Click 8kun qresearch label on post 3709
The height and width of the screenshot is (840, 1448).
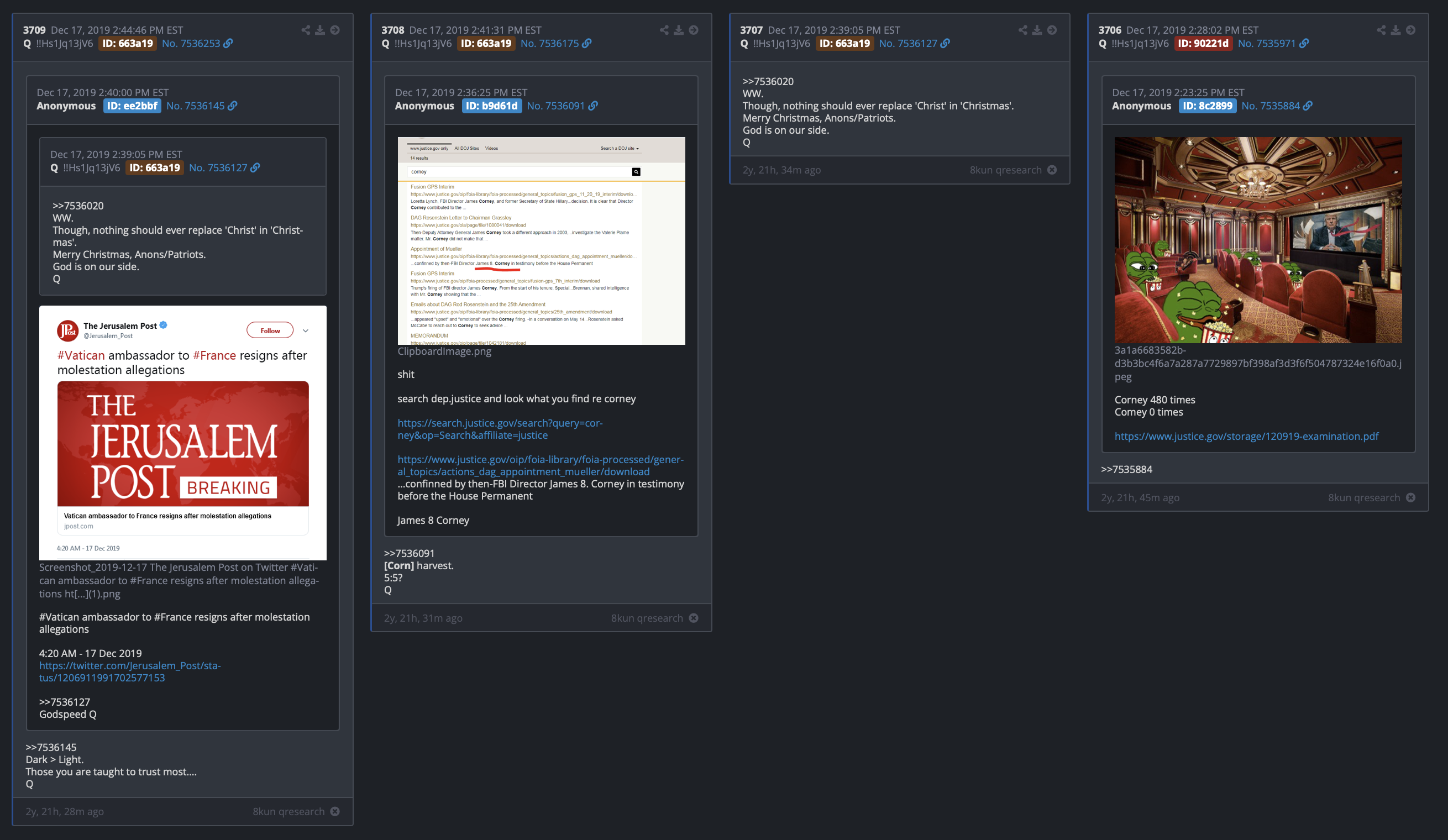[x=288, y=811]
